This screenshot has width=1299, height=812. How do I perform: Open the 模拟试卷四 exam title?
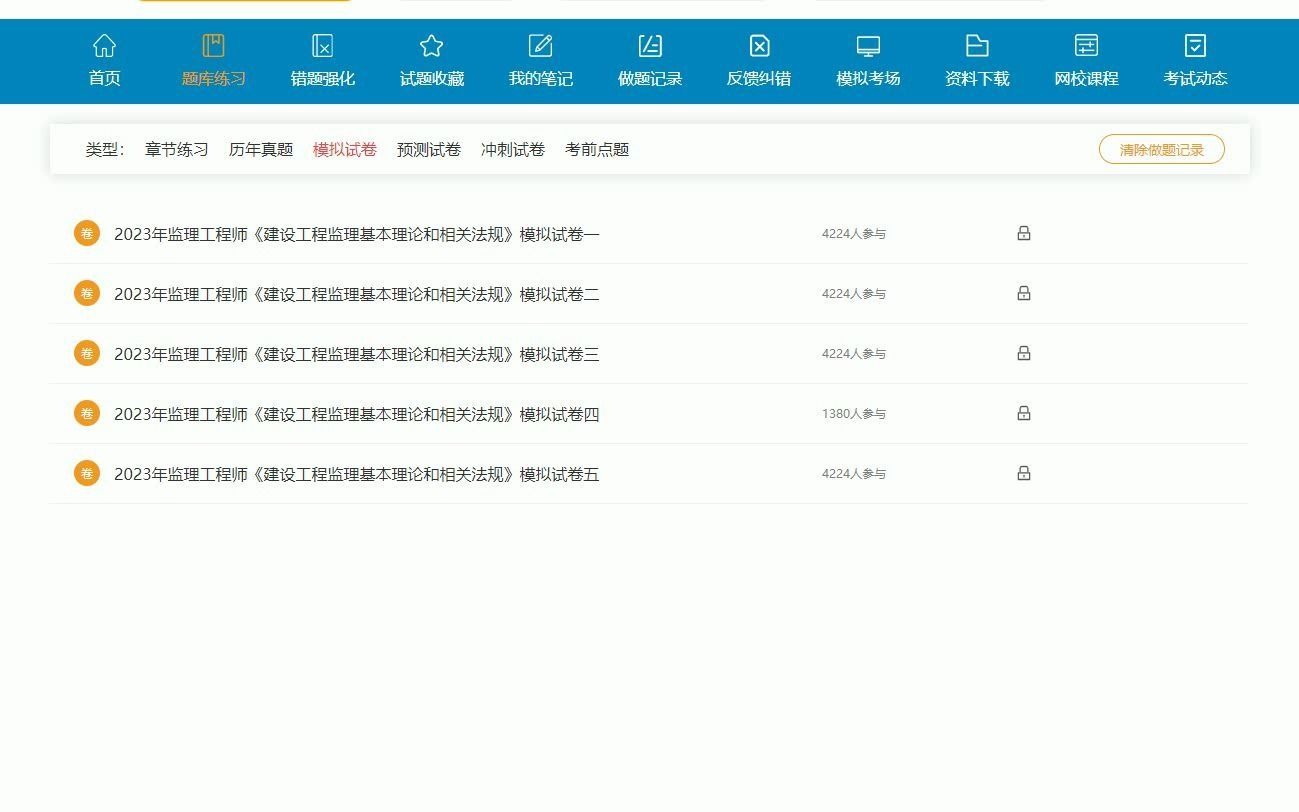pyautogui.click(x=357, y=415)
